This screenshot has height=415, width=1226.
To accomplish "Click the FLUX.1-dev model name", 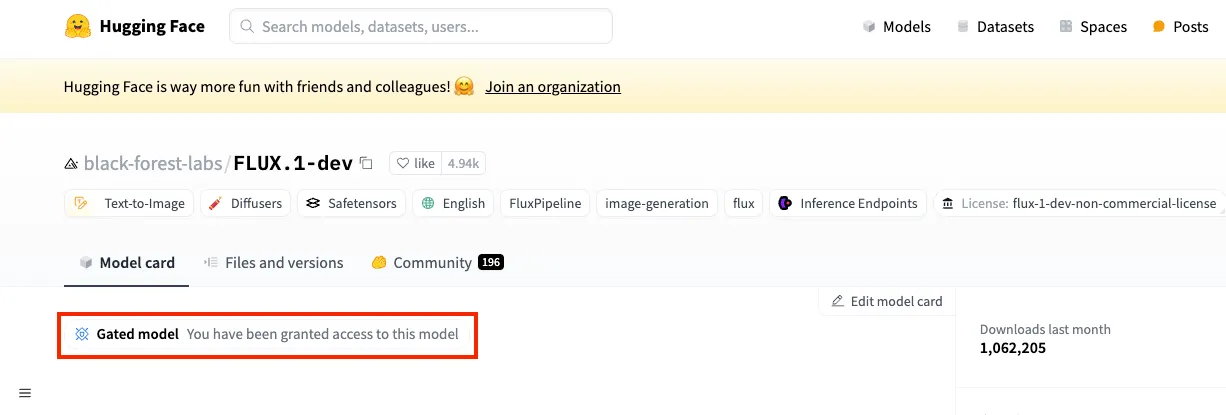I will click(x=293, y=163).
